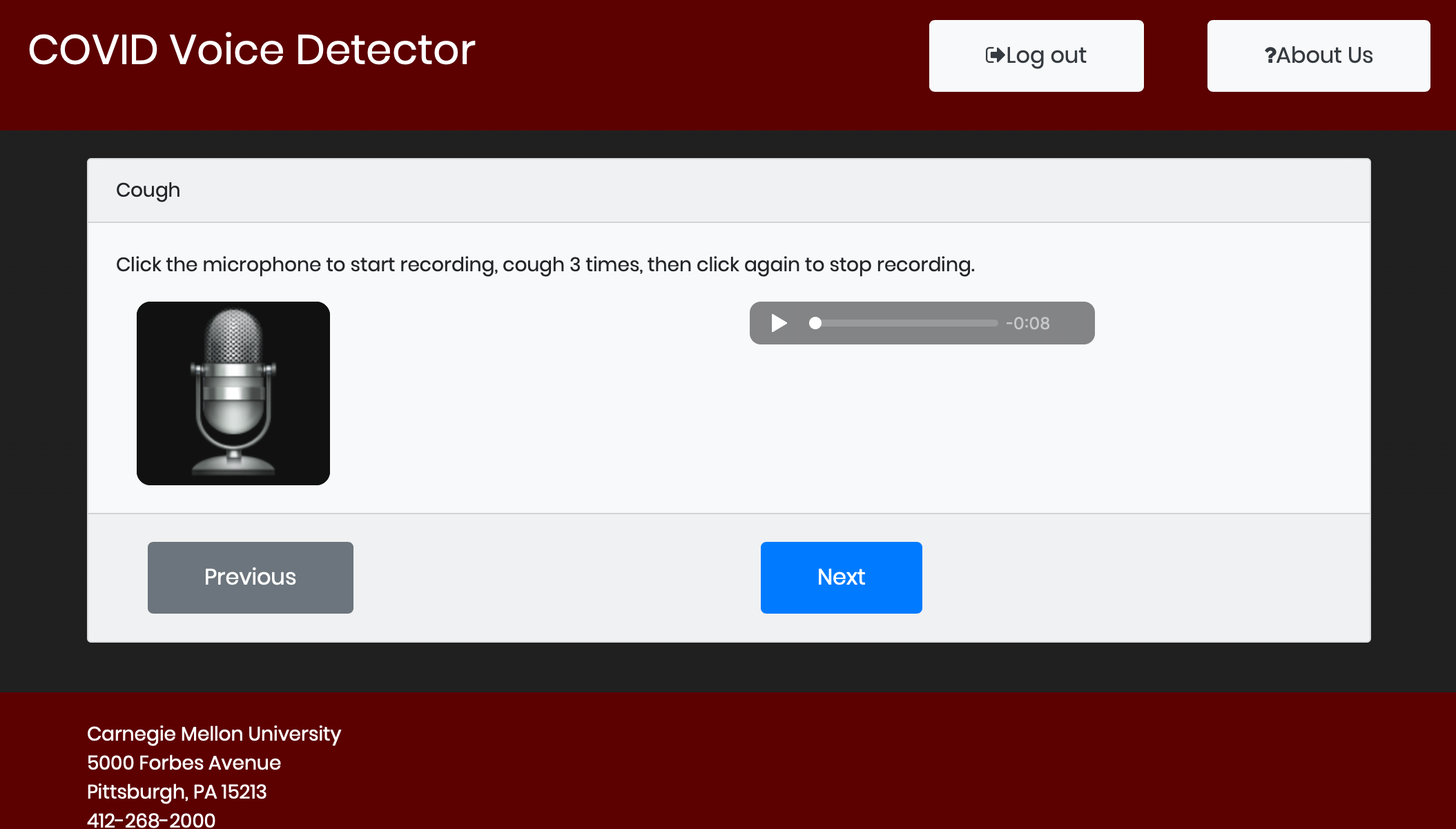Screen dimensions: 1456x829
Task: Click the -0:08 remaining time display
Action: [1027, 323]
